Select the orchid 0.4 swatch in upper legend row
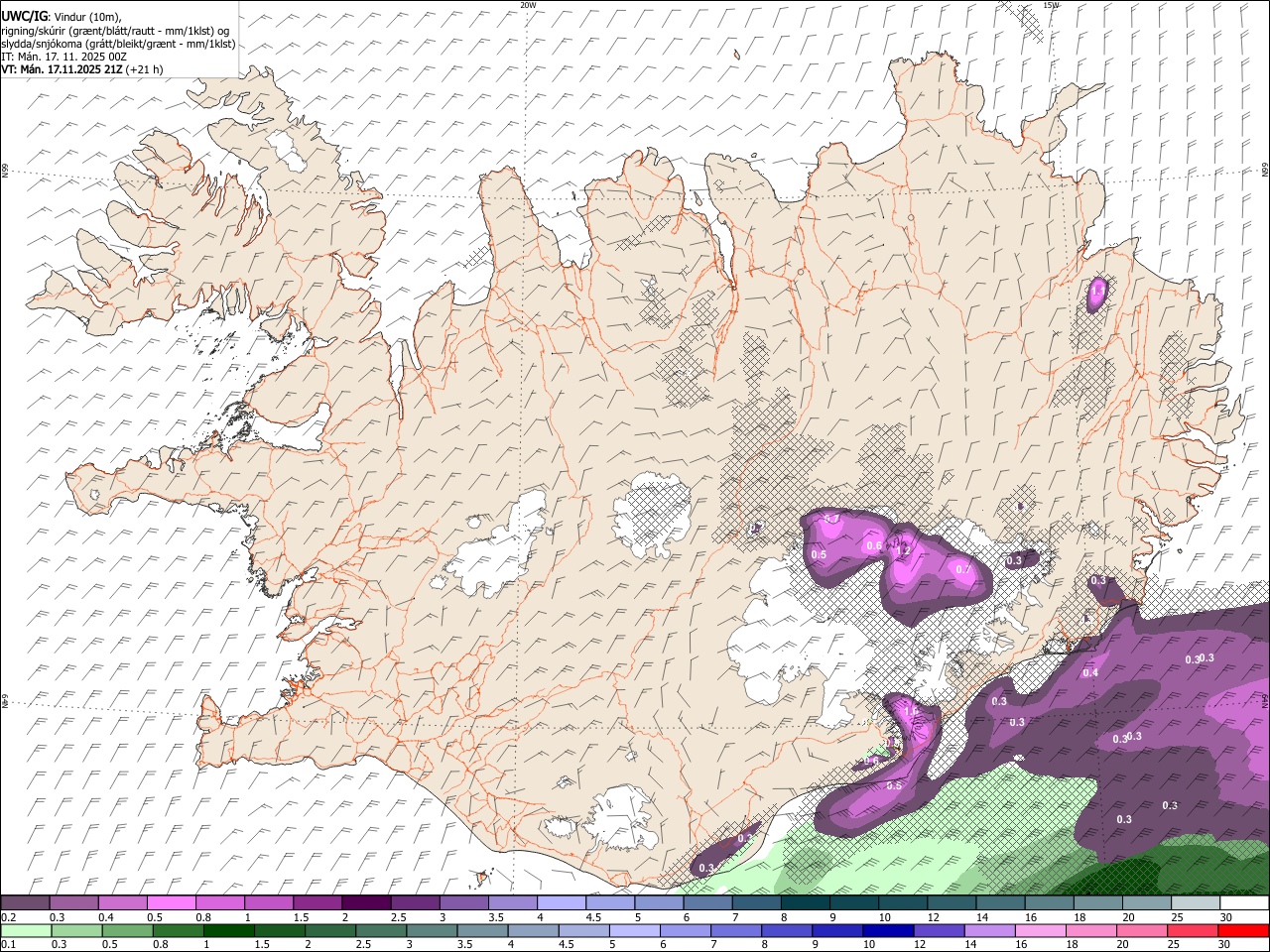1270x952 pixels. pos(122,903)
